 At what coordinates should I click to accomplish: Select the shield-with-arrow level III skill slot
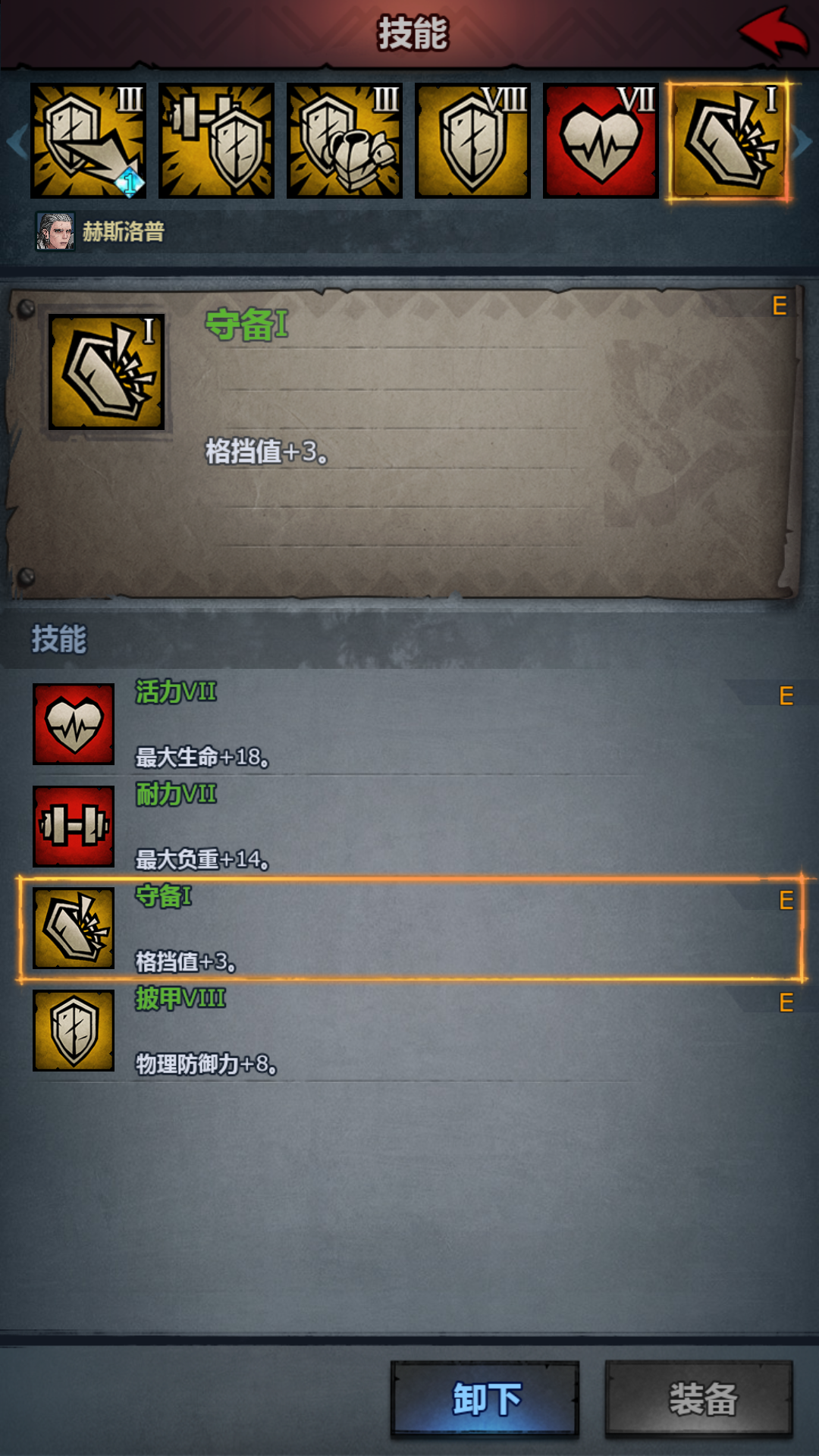88,141
